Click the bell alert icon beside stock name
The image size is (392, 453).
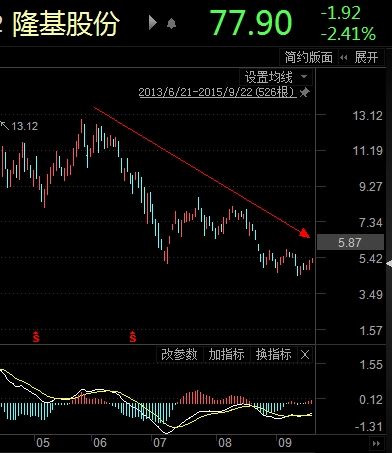click(x=171, y=24)
